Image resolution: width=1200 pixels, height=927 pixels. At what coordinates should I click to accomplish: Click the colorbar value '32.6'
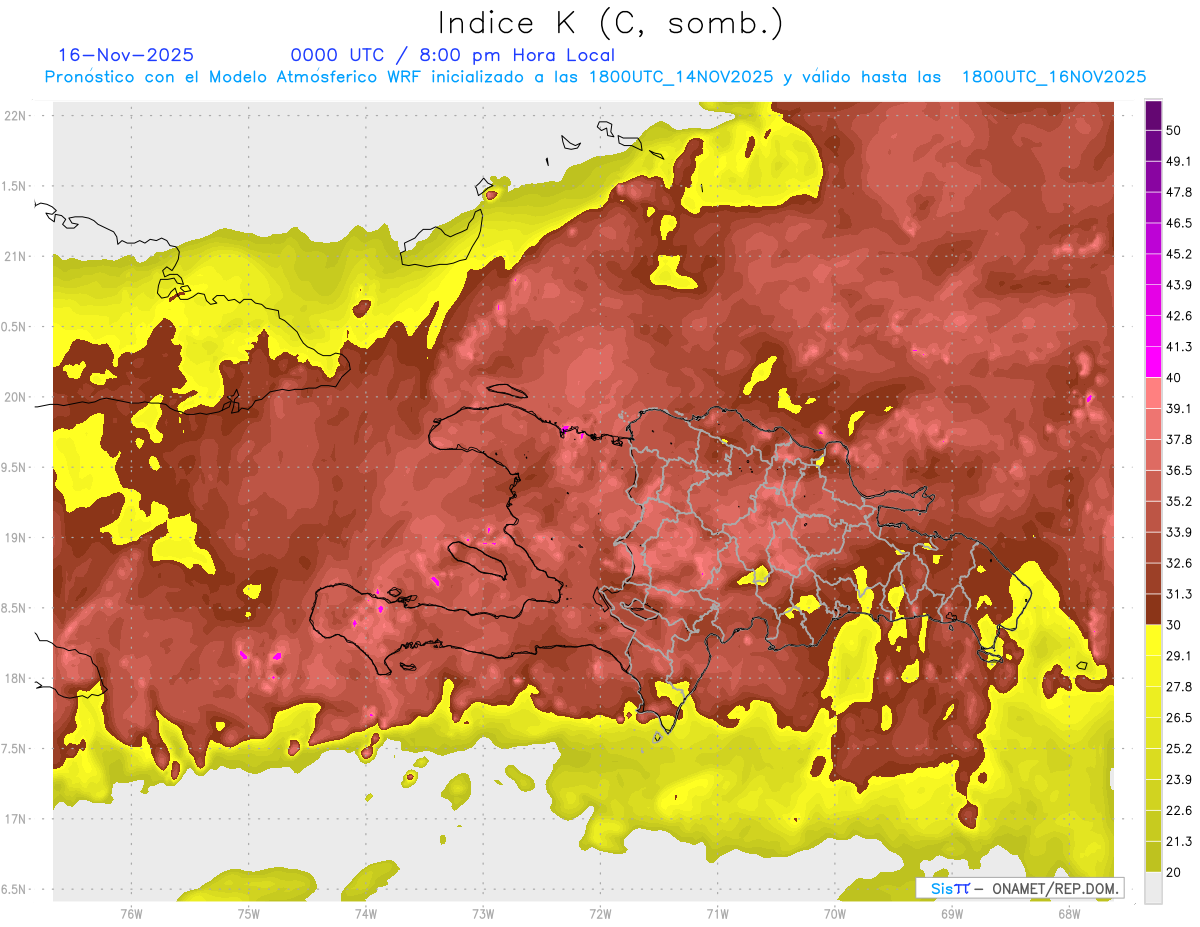(x=1179, y=563)
